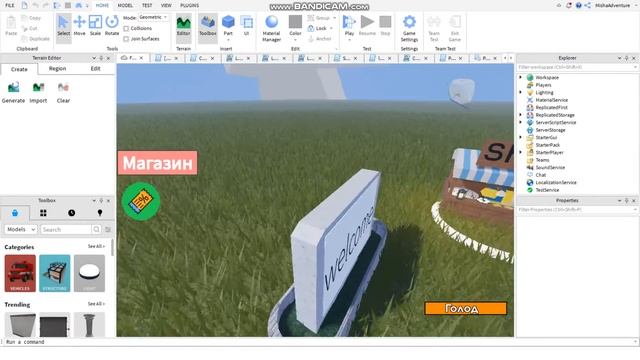This screenshot has width=640, height=360.
Task: Click See All next to Categories
Action: tap(96, 247)
